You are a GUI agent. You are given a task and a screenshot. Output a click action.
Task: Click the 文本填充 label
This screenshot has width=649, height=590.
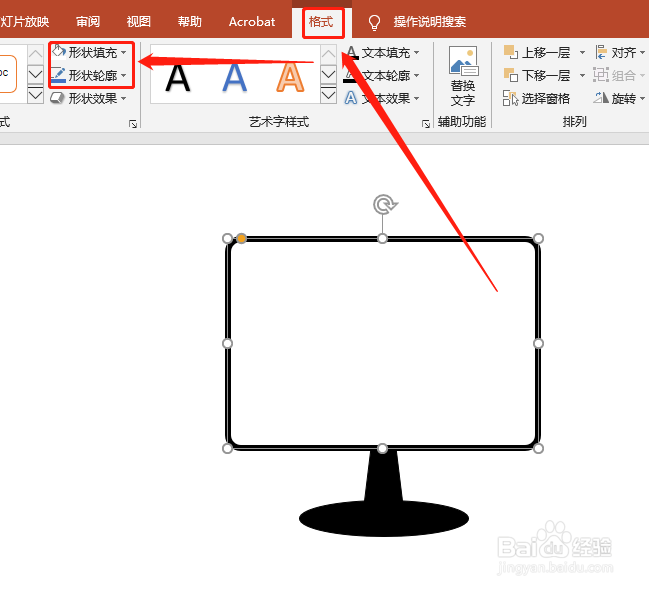tap(386, 53)
